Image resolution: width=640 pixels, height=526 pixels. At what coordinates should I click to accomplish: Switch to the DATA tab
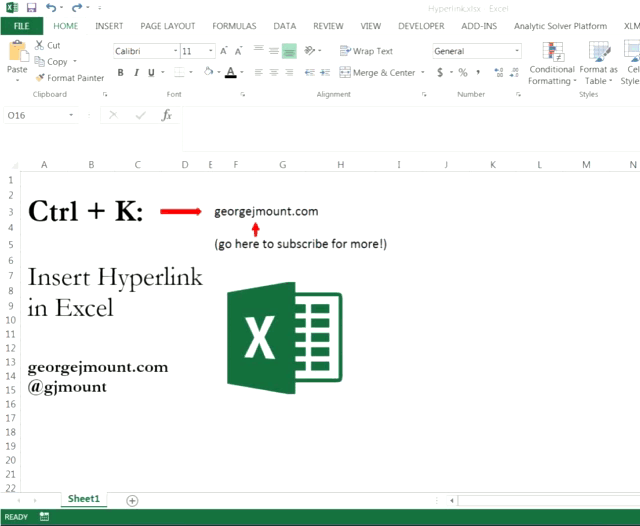pyautogui.click(x=285, y=26)
